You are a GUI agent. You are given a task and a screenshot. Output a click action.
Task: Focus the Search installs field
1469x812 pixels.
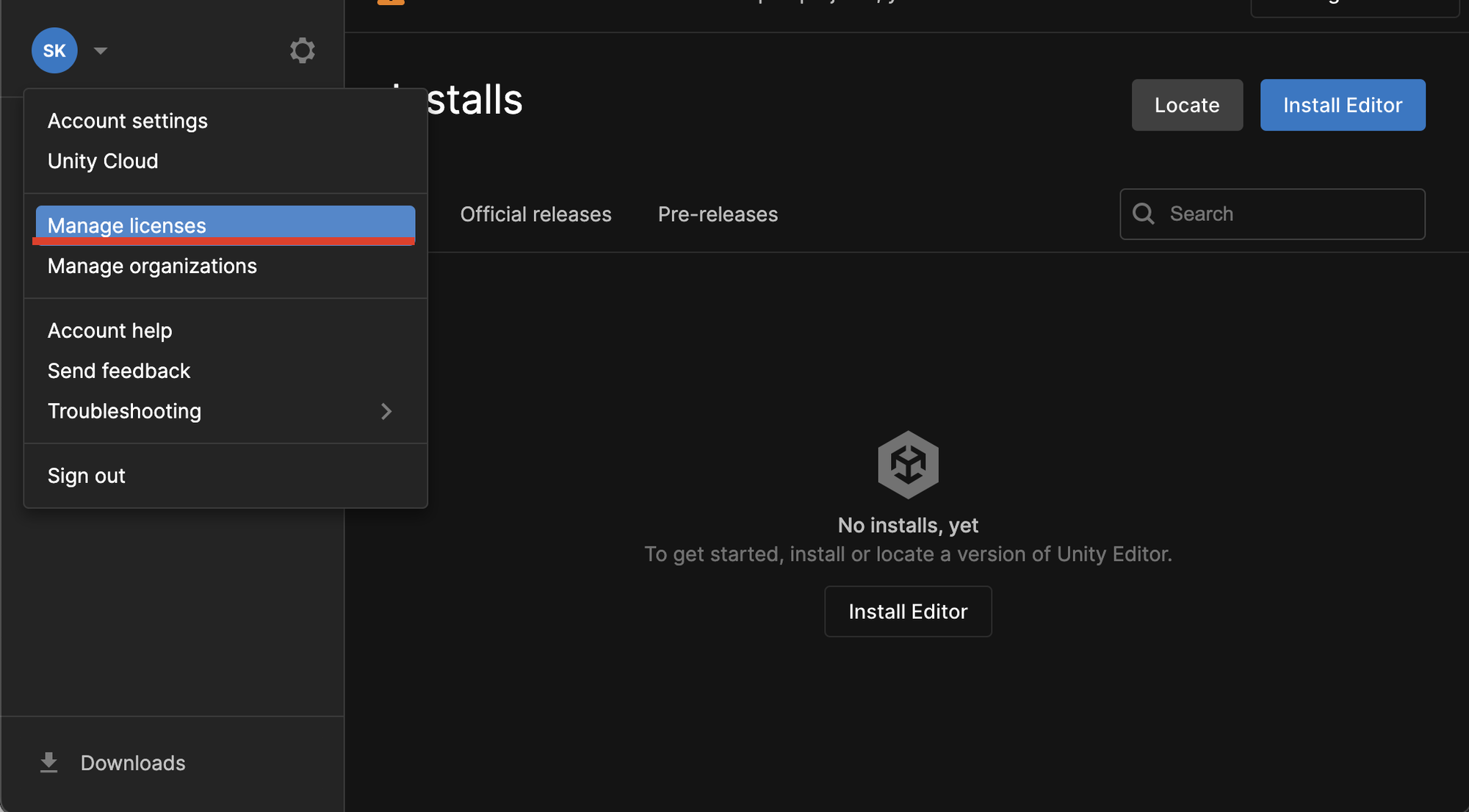coord(1272,214)
